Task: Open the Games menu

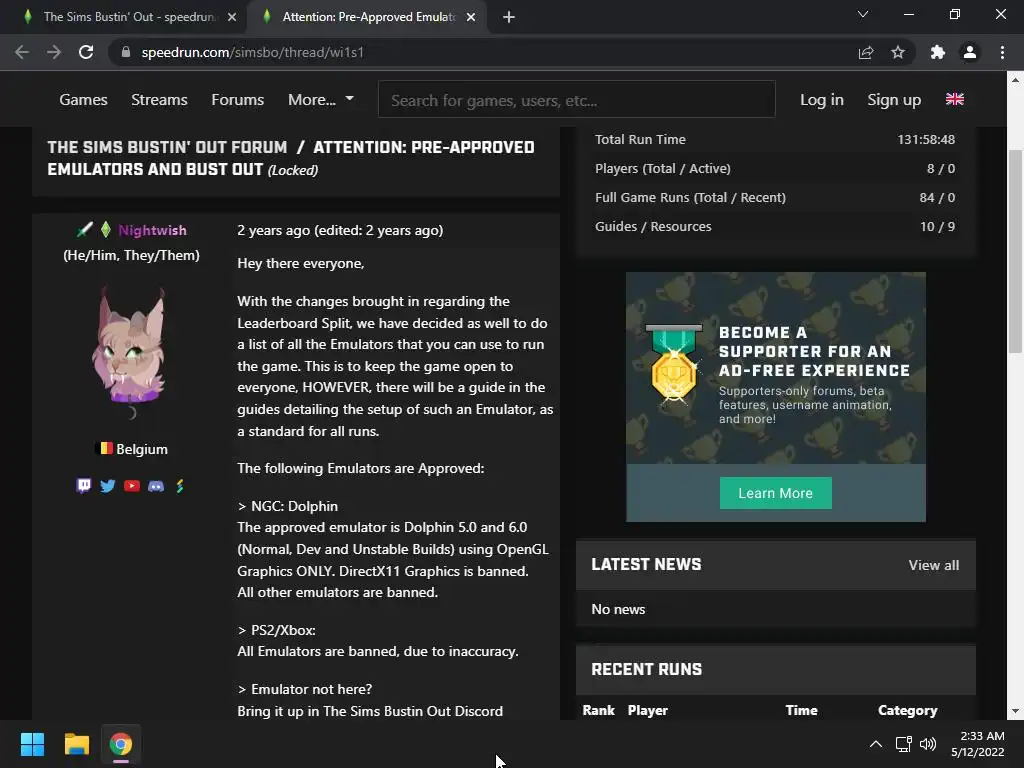Action: [83, 99]
